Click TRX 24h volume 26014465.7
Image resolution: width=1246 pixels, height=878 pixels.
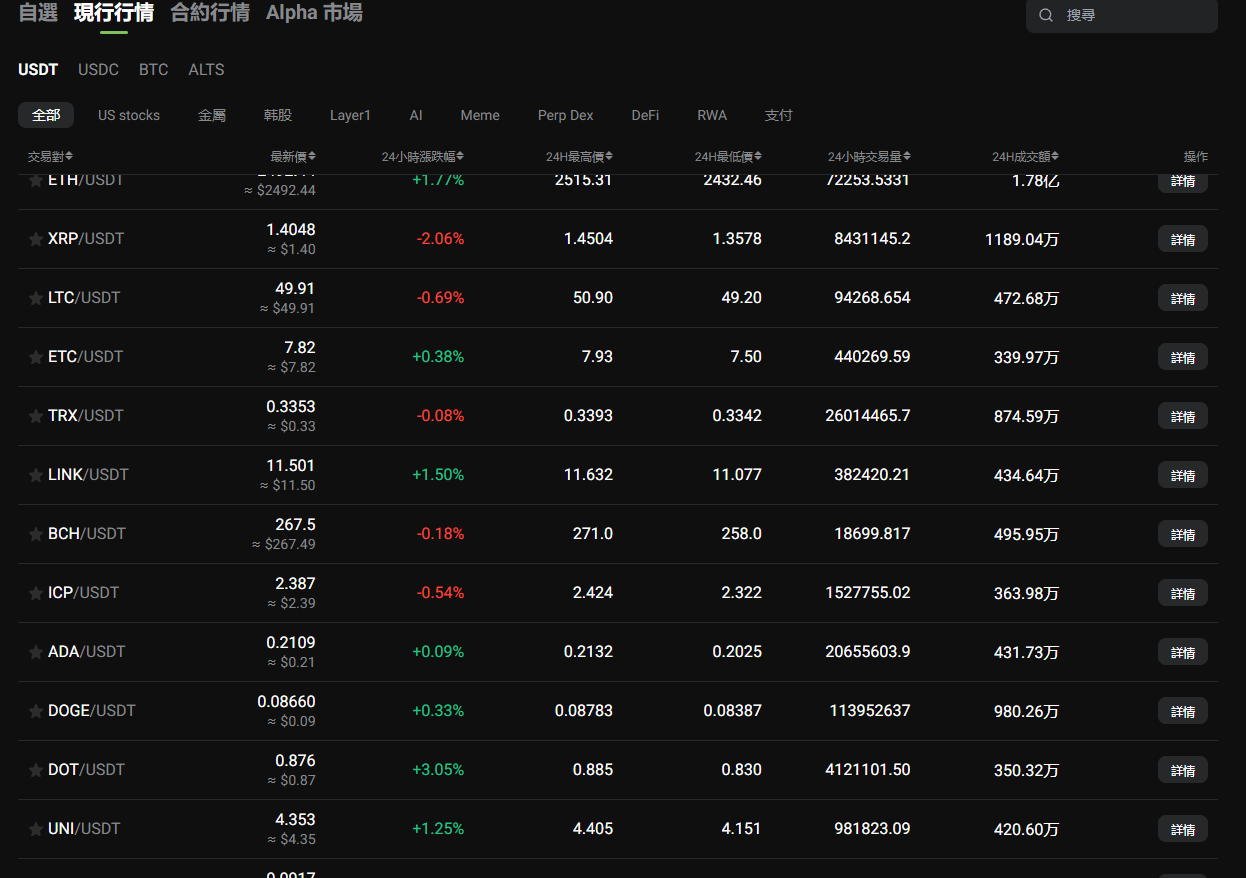(869, 416)
